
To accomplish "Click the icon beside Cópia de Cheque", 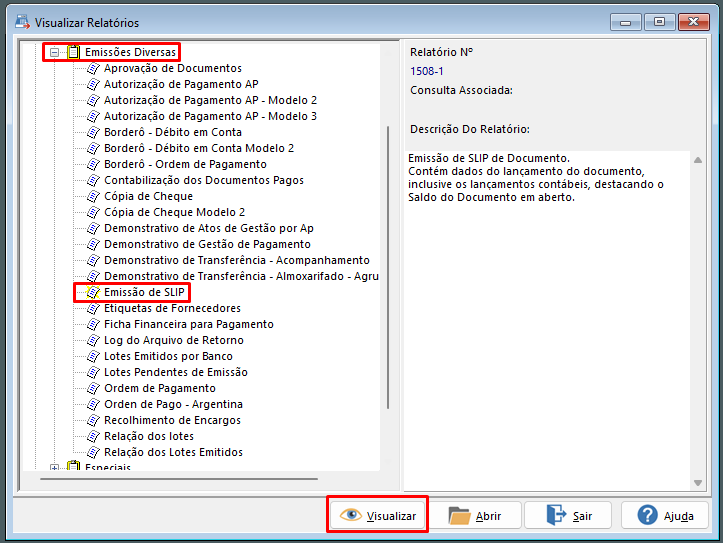I will pyautogui.click(x=94, y=196).
